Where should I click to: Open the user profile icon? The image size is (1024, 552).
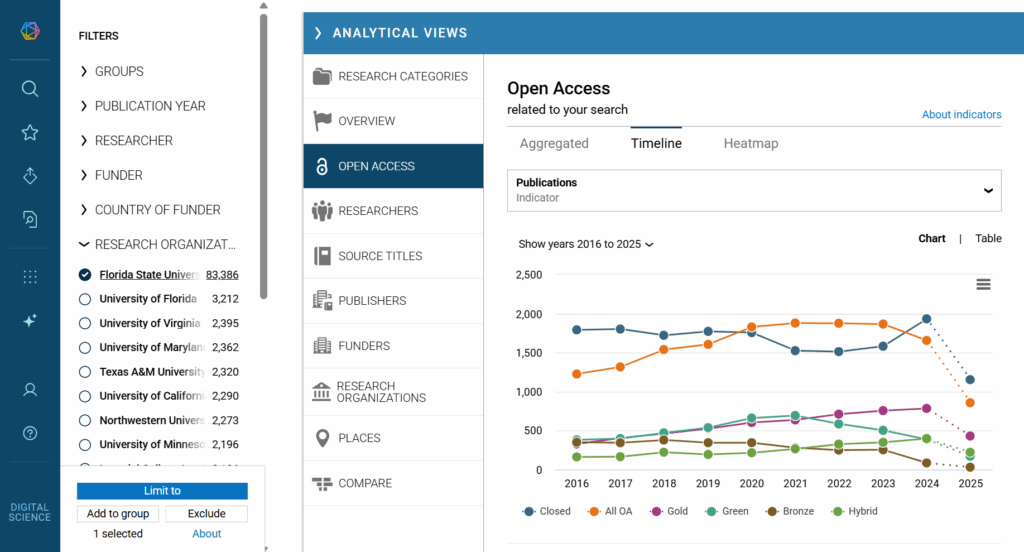(30, 389)
